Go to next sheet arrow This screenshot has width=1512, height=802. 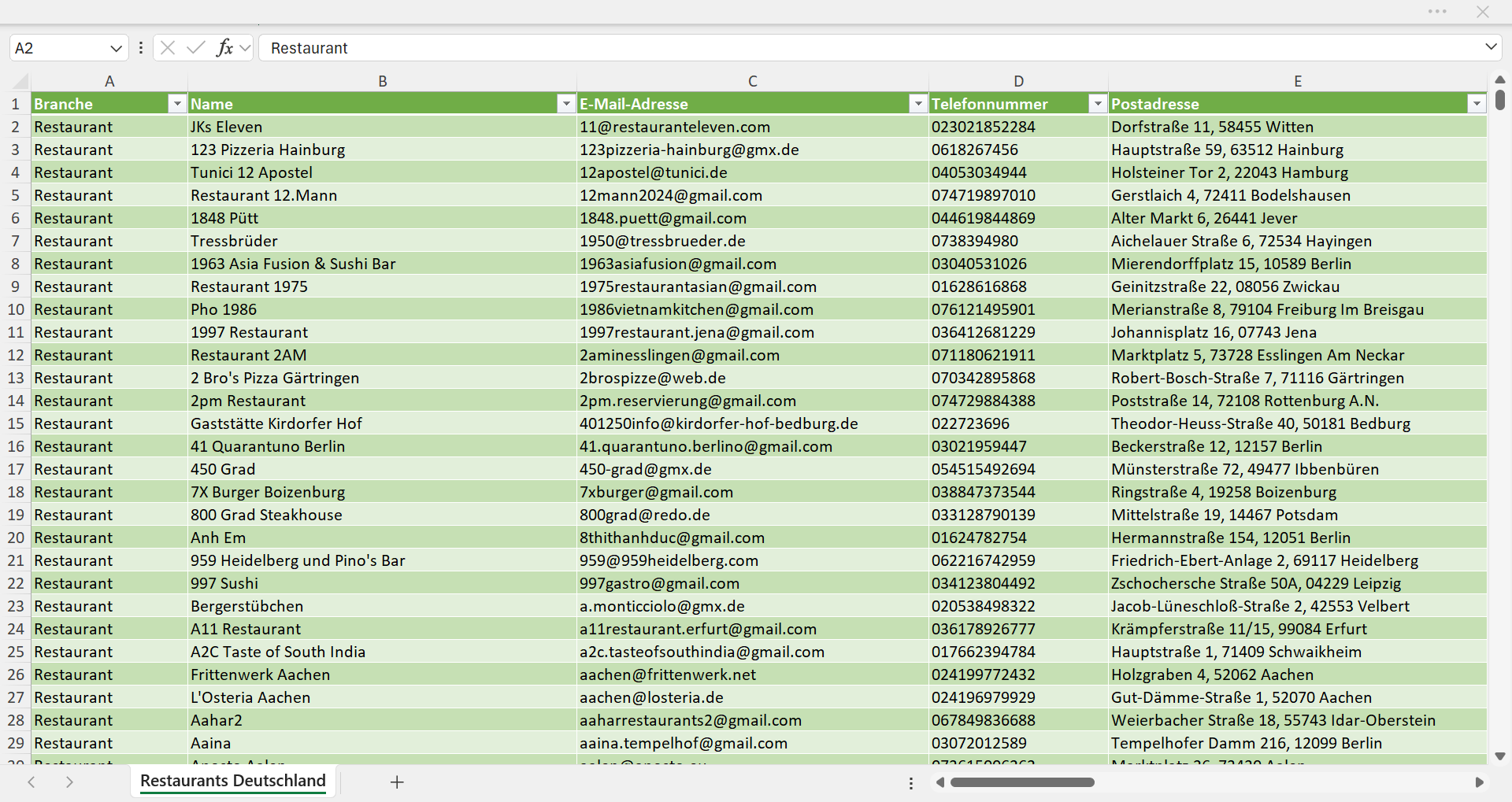coord(69,782)
